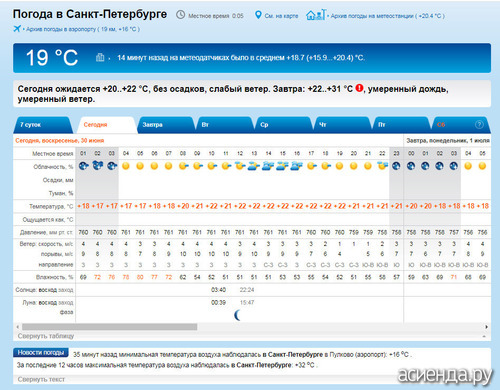Click the red warning exclamation icon
The width and height of the screenshot is (500, 390).
pyautogui.click(x=359, y=88)
